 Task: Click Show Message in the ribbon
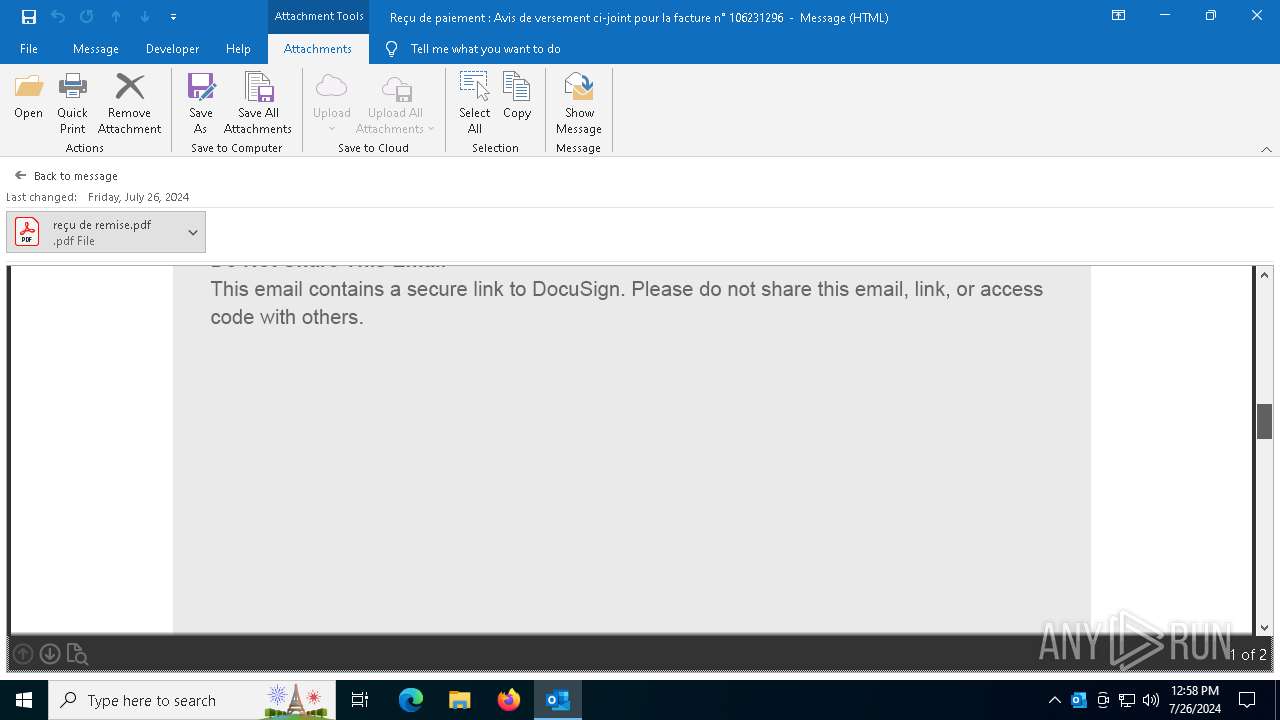[x=579, y=103]
